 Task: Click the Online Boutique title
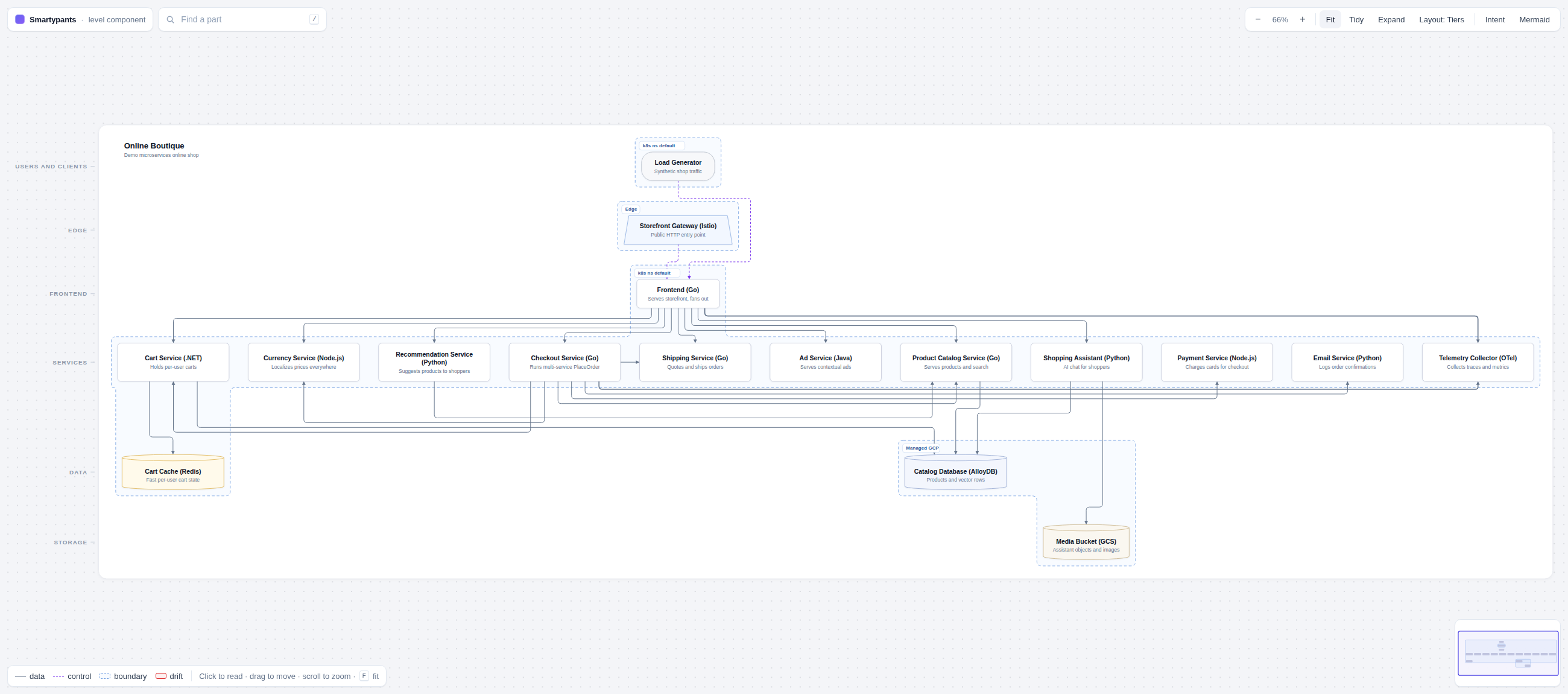pyautogui.click(x=154, y=145)
